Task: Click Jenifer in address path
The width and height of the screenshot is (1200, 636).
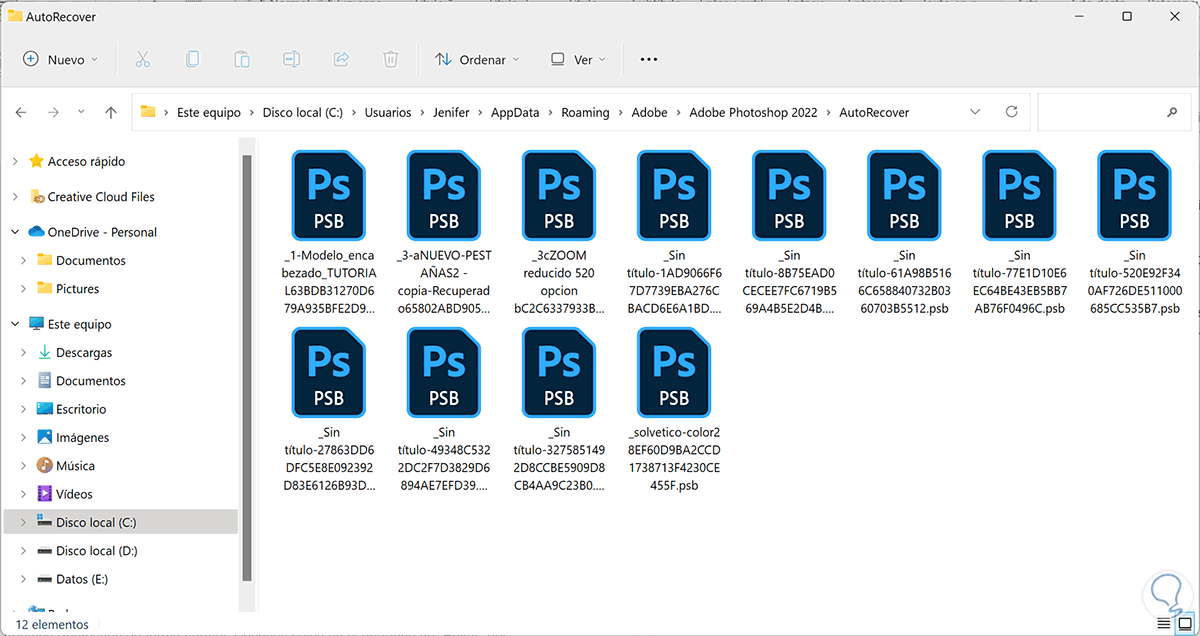Action: [x=451, y=113]
